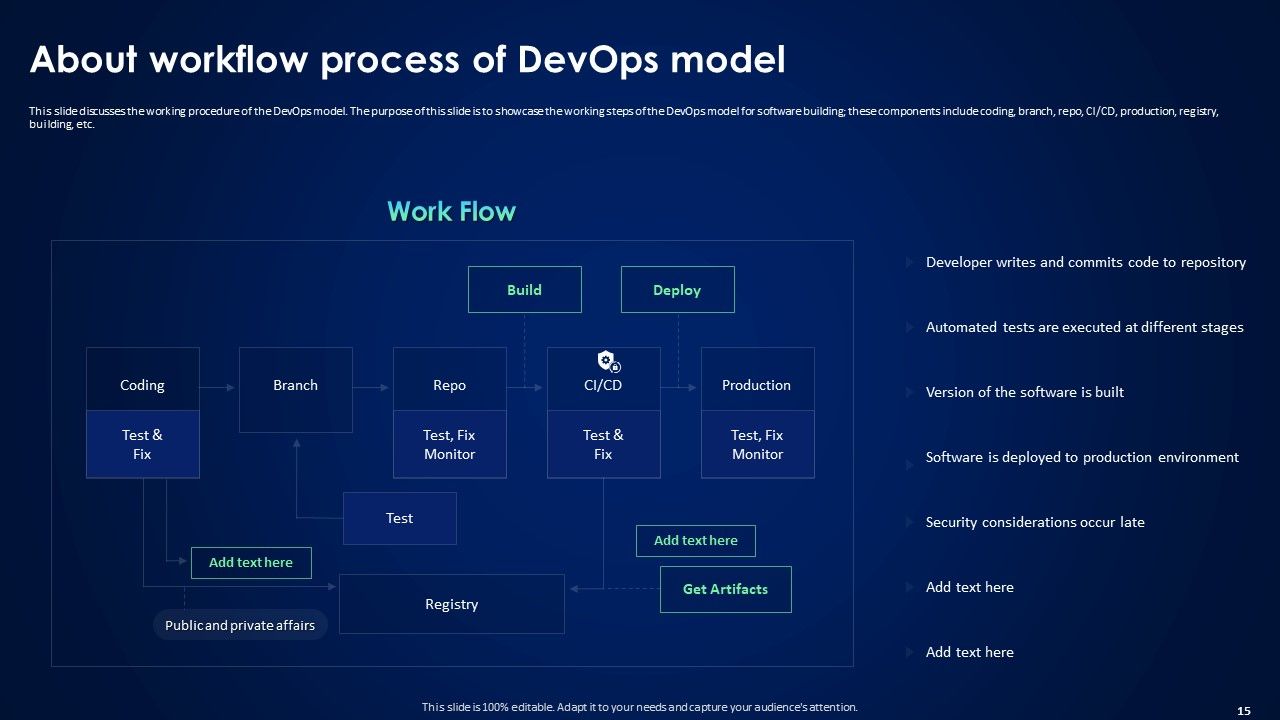Image resolution: width=1280 pixels, height=720 pixels.
Task: Select the 'Build' label above Repo
Action: pos(525,289)
